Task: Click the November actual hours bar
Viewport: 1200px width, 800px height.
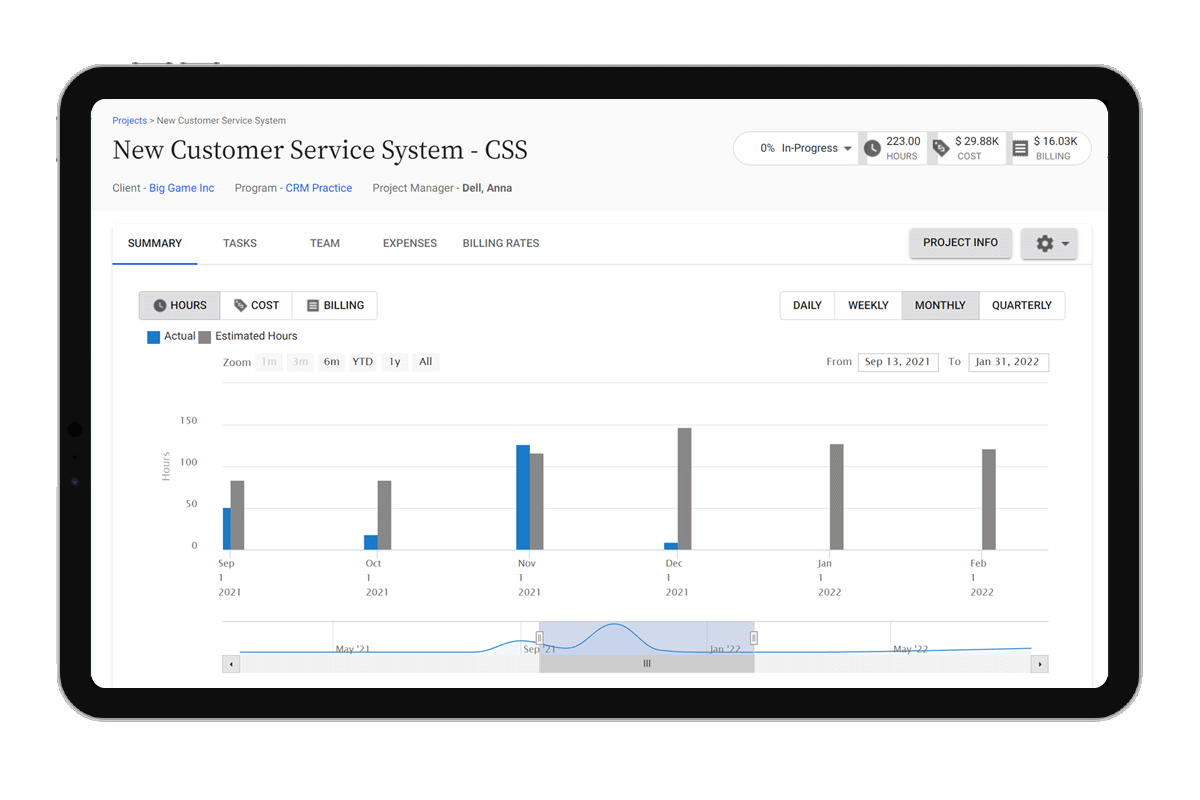Action: [x=523, y=497]
